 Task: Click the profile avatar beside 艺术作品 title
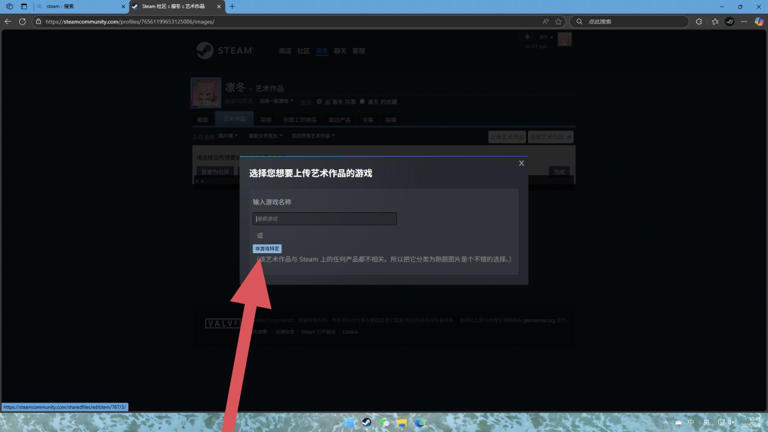click(206, 93)
